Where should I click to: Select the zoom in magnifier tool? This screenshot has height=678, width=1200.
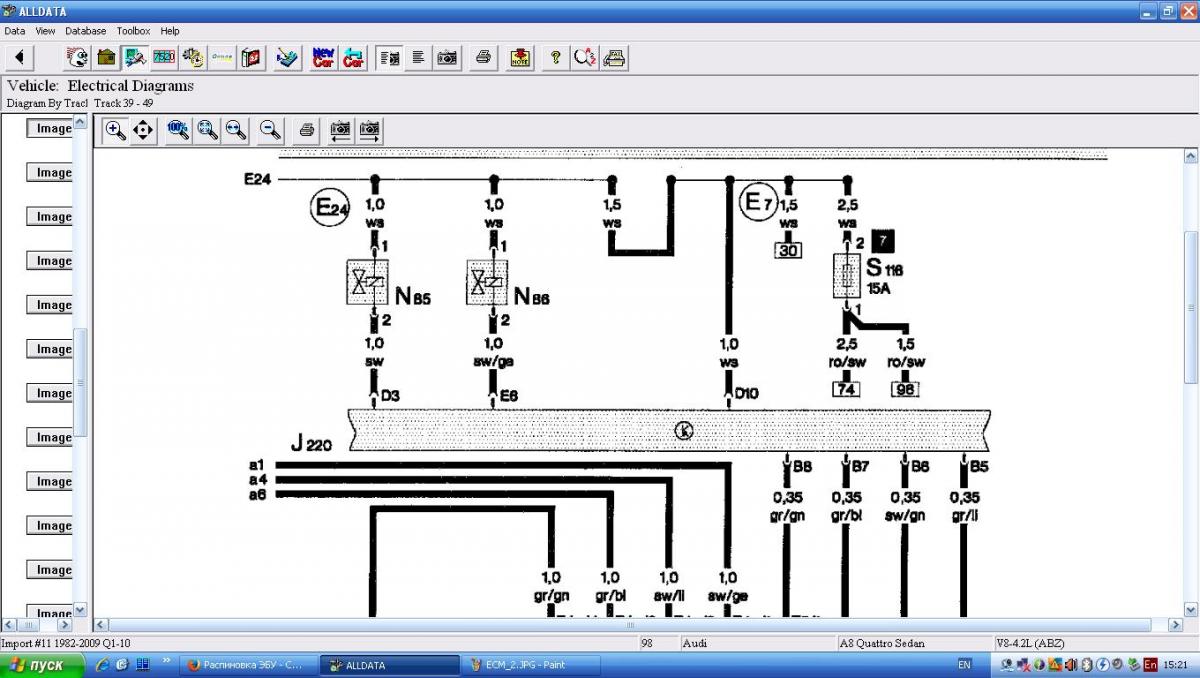[x=115, y=130]
